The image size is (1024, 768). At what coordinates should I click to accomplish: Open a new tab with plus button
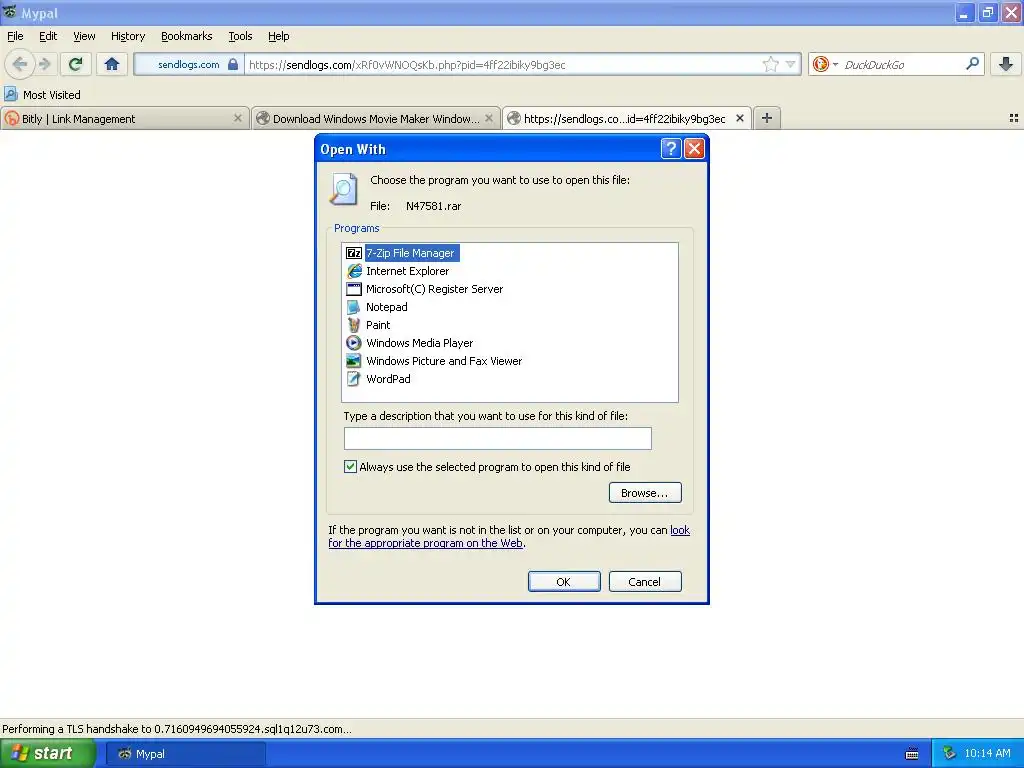point(767,118)
